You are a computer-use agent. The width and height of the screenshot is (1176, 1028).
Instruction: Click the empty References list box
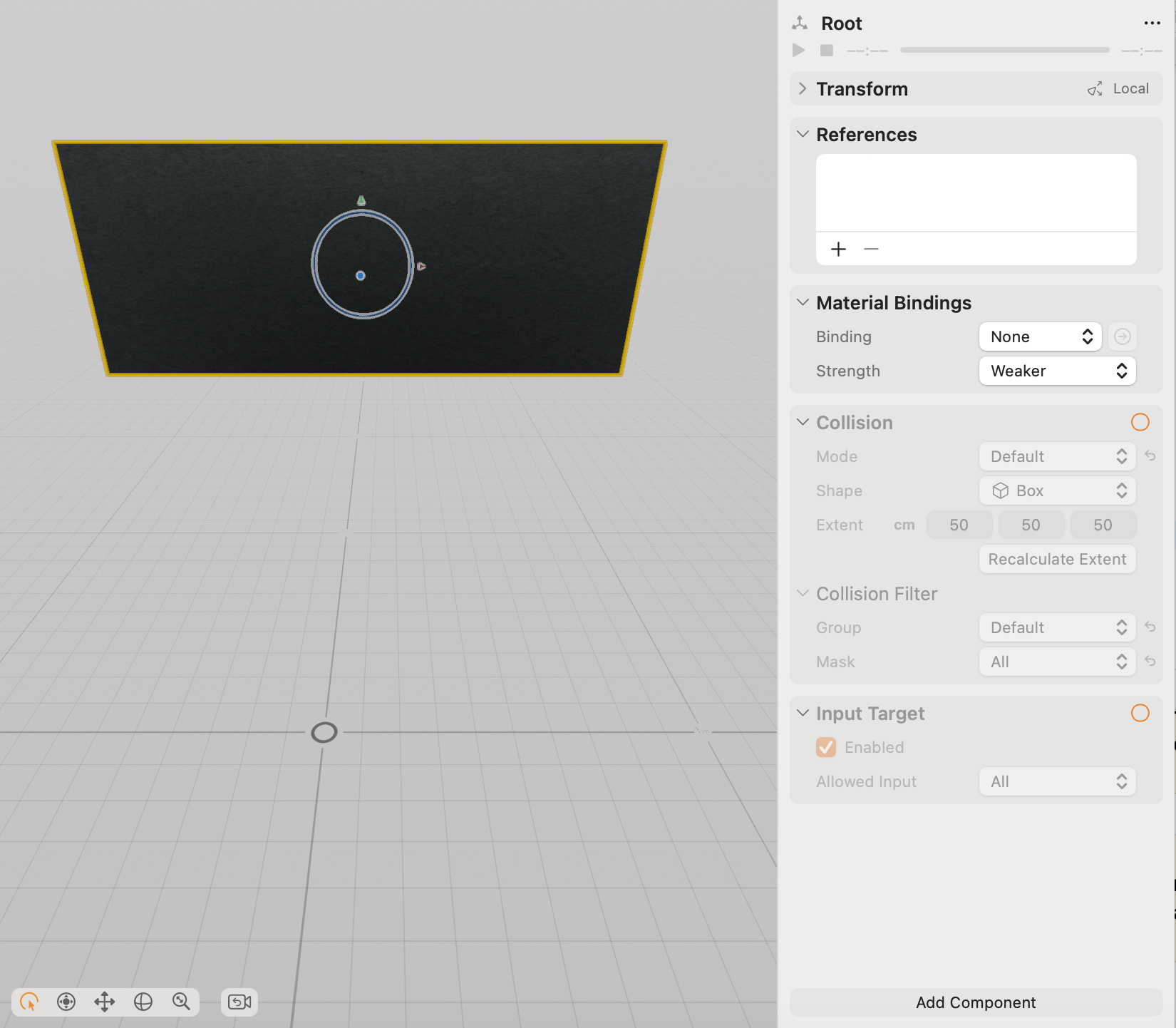click(976, 192)
